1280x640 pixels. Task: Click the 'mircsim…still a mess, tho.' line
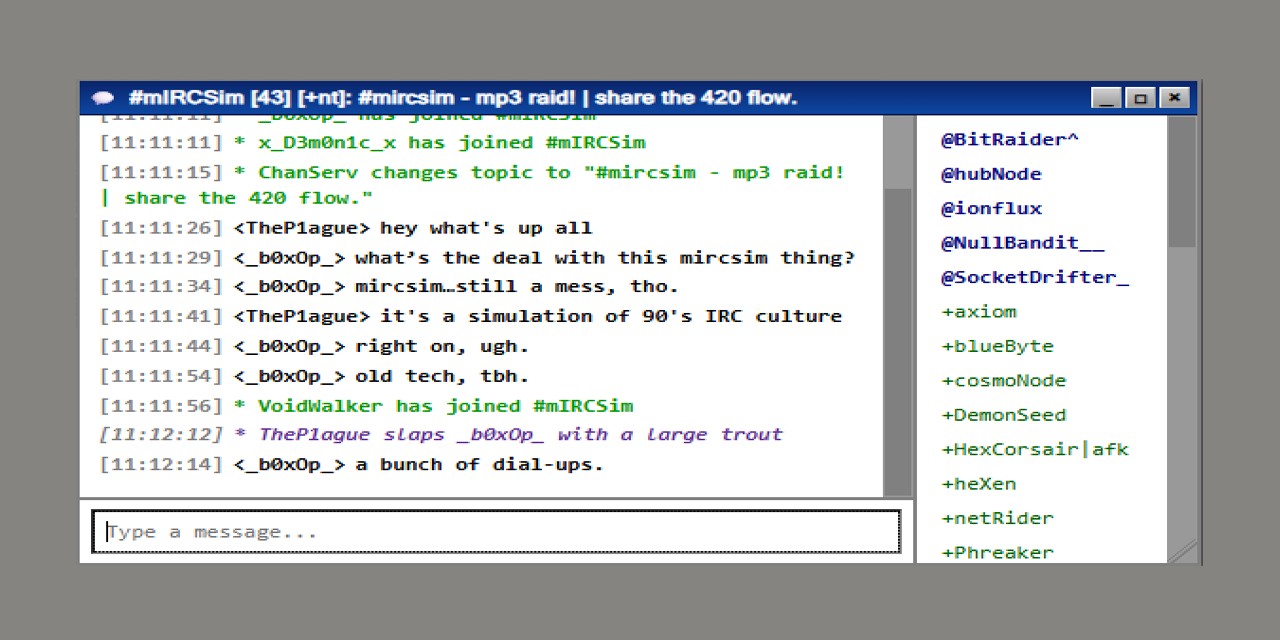[x=389, y=286]
